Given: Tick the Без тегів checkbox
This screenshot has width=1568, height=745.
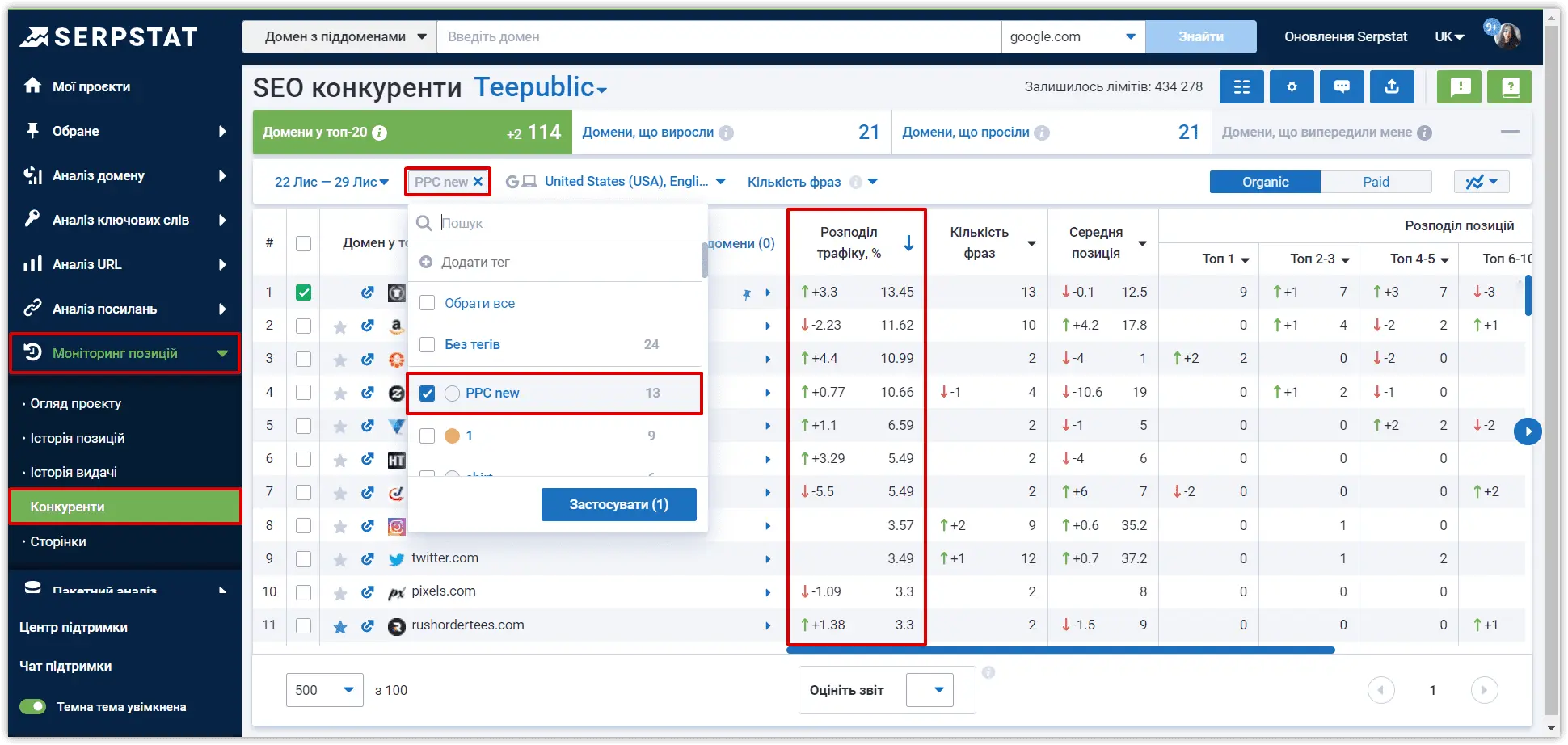Looking at the screenshot, I should coord(428,344).
